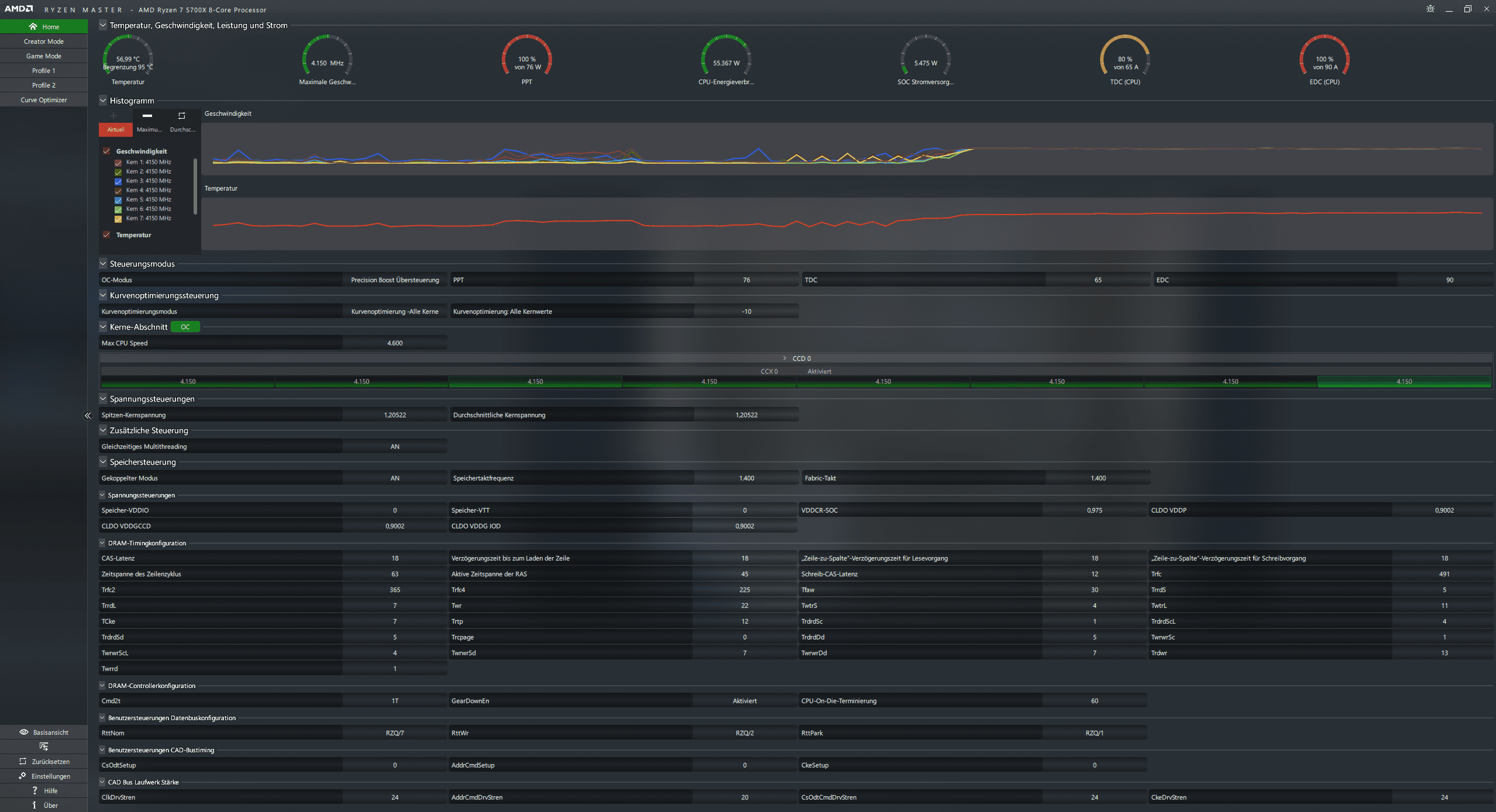Screen dimensions: 1496x812
Task: Click the AMD logo in the title bar
Action: (x=19, y=9)
